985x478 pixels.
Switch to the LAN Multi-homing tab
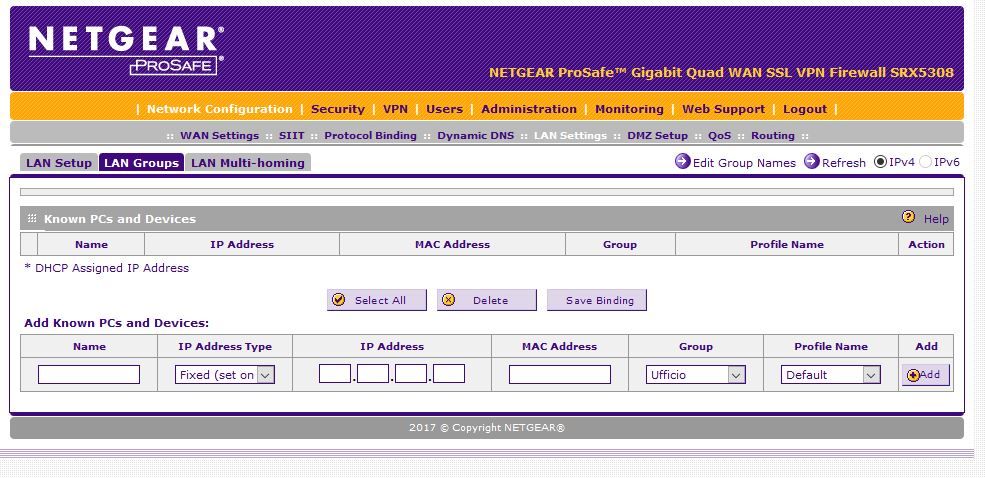click(x=248, y=163)
